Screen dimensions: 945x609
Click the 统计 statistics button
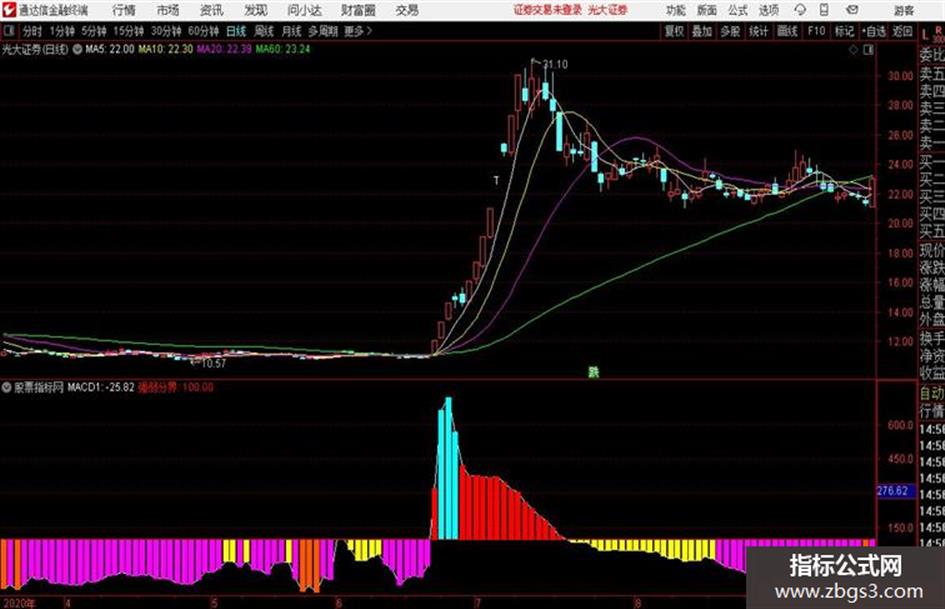[x=759, y=31]
